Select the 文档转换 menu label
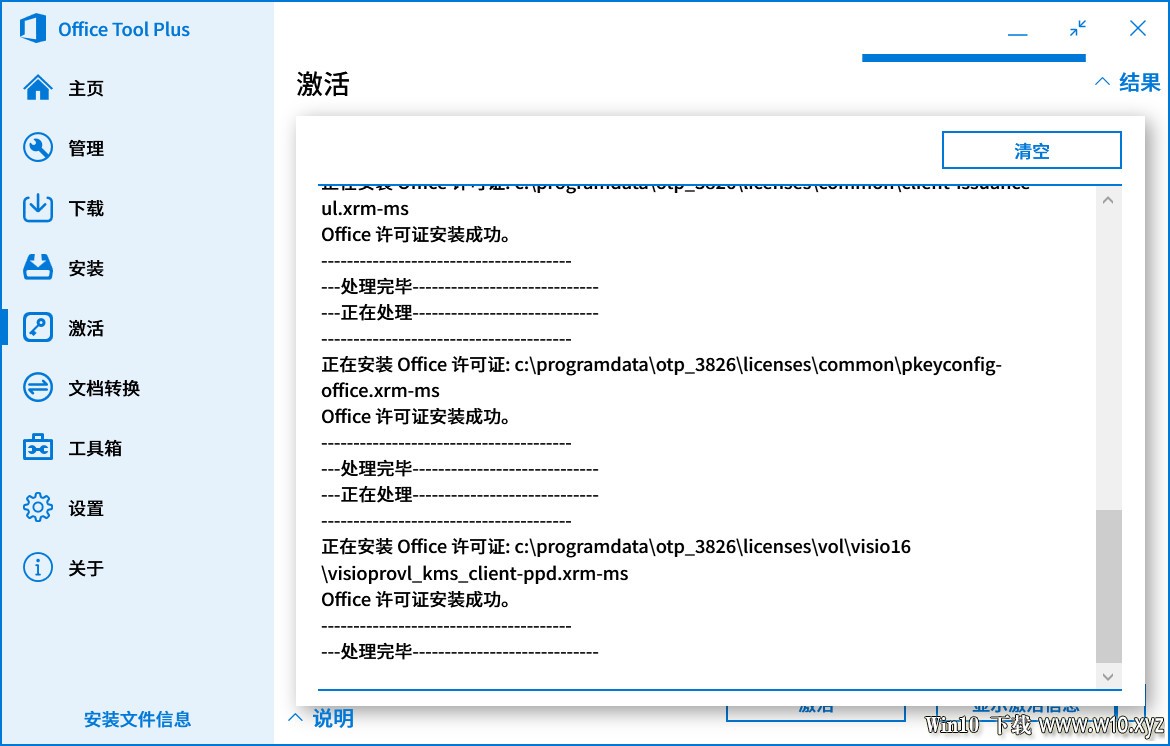Image resolution: width=1170 pixels, height=746 pixels. point(104,388)
